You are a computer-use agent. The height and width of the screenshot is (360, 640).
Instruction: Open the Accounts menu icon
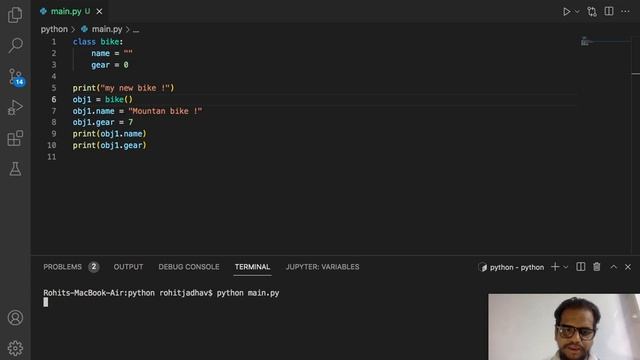point(15,318)
